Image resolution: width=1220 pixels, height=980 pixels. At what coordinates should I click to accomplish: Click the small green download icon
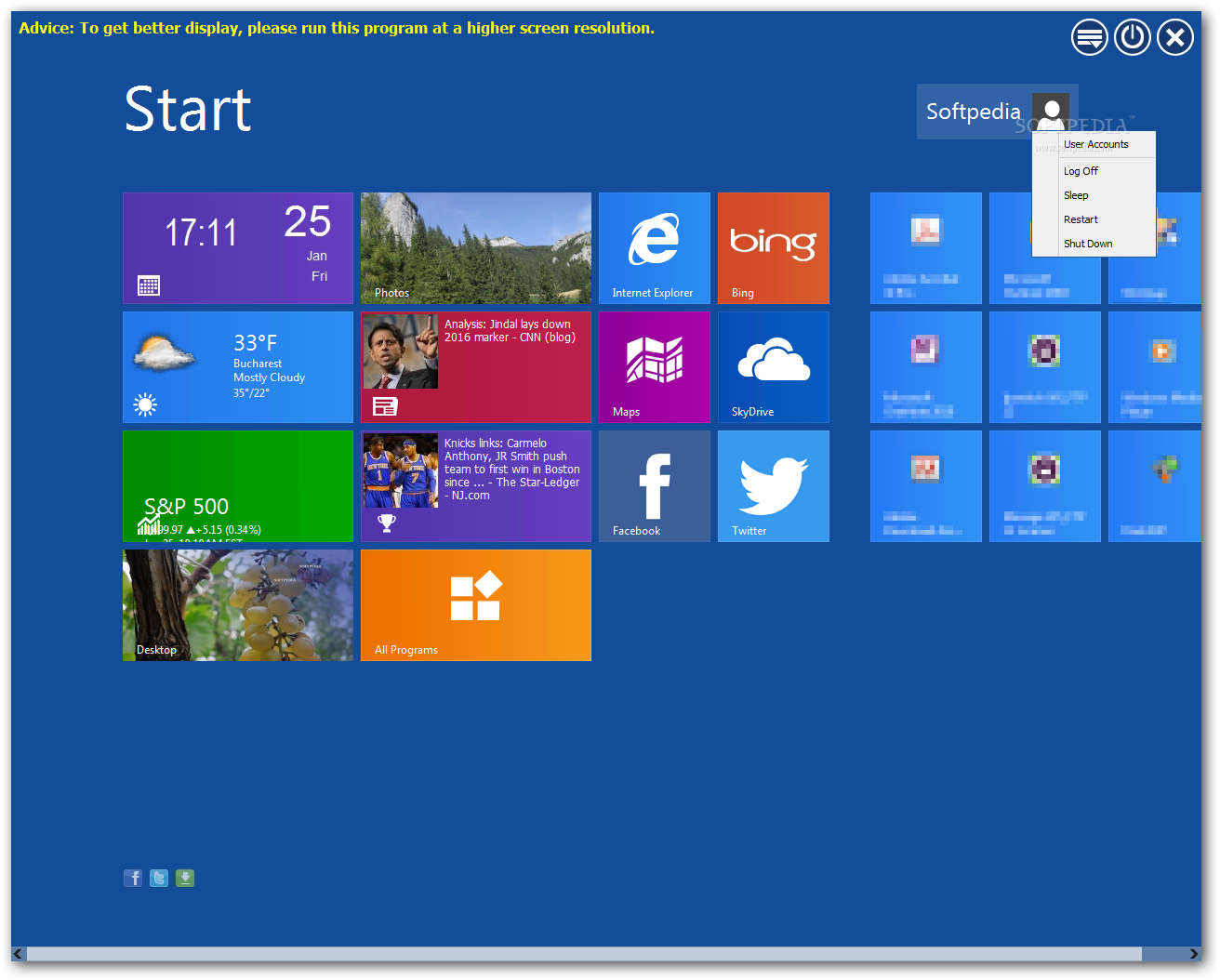click(185, 878)
